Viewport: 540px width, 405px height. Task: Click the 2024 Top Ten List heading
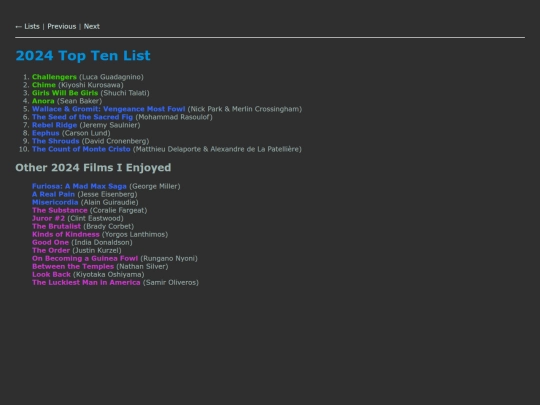click(83, 56)
